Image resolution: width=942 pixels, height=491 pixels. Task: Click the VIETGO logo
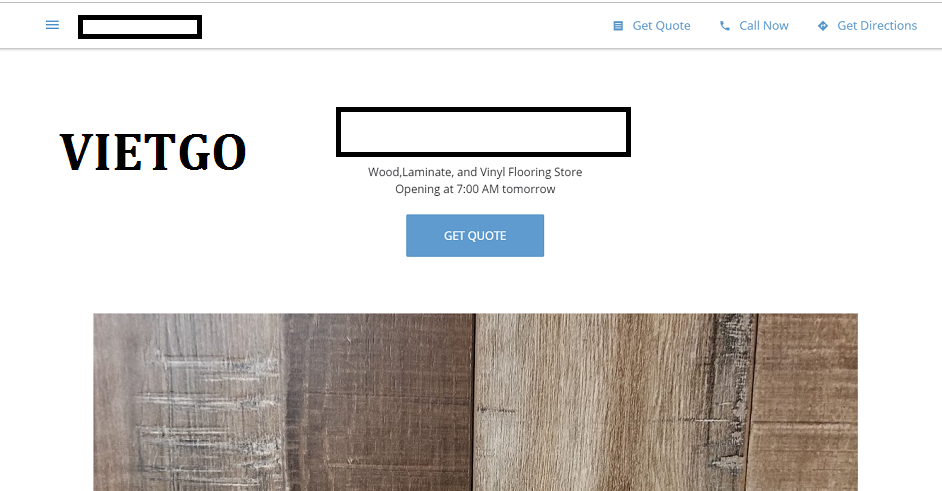(153, 152)
